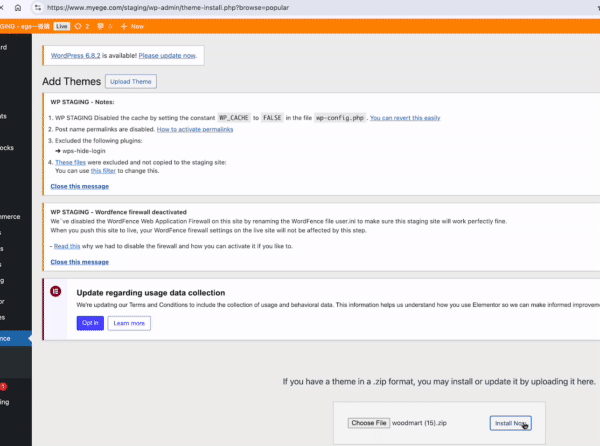Open the You can revert this easily link
The width and height of the screenshot is (600, 446).
click(405, 118)
